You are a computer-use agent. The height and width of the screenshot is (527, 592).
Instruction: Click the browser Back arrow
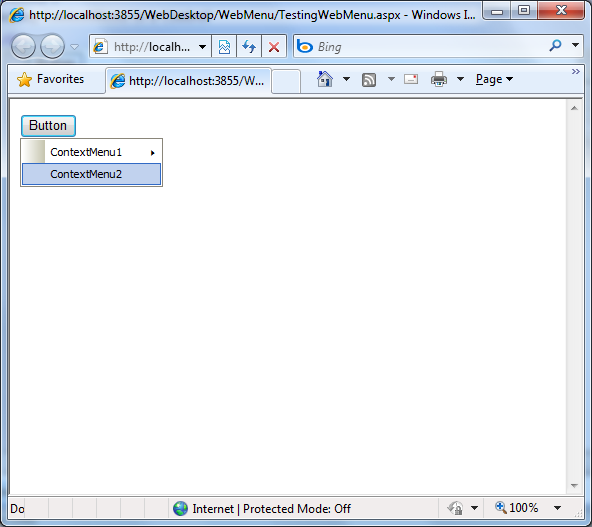[x=23, y=46]
